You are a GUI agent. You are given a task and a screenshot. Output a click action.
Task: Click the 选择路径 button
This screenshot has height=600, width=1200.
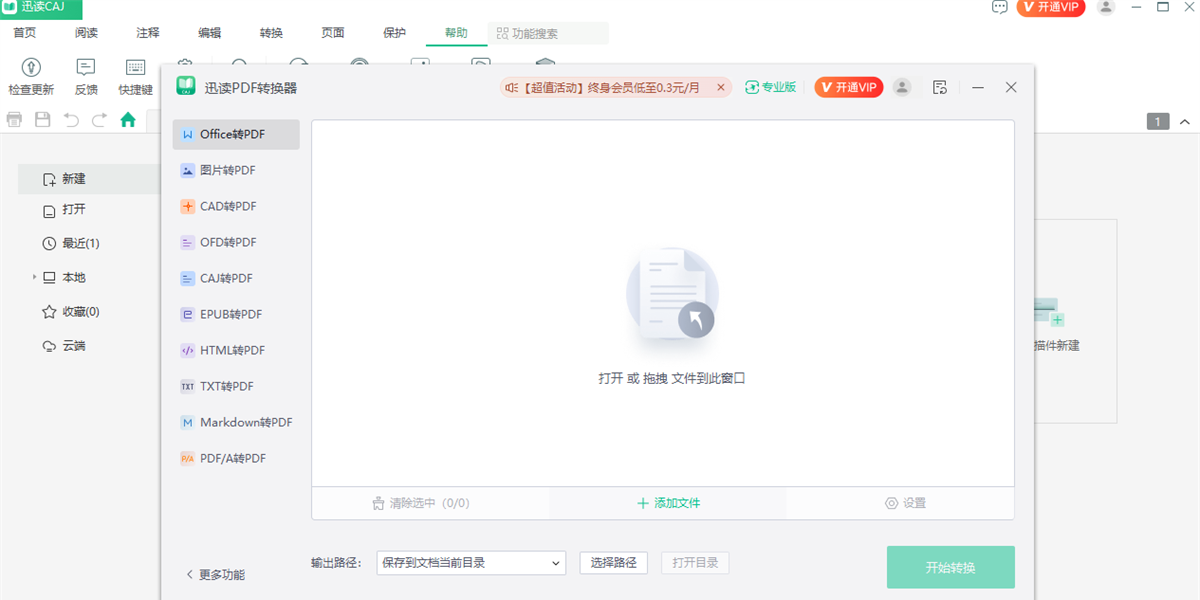click(614, 563)
